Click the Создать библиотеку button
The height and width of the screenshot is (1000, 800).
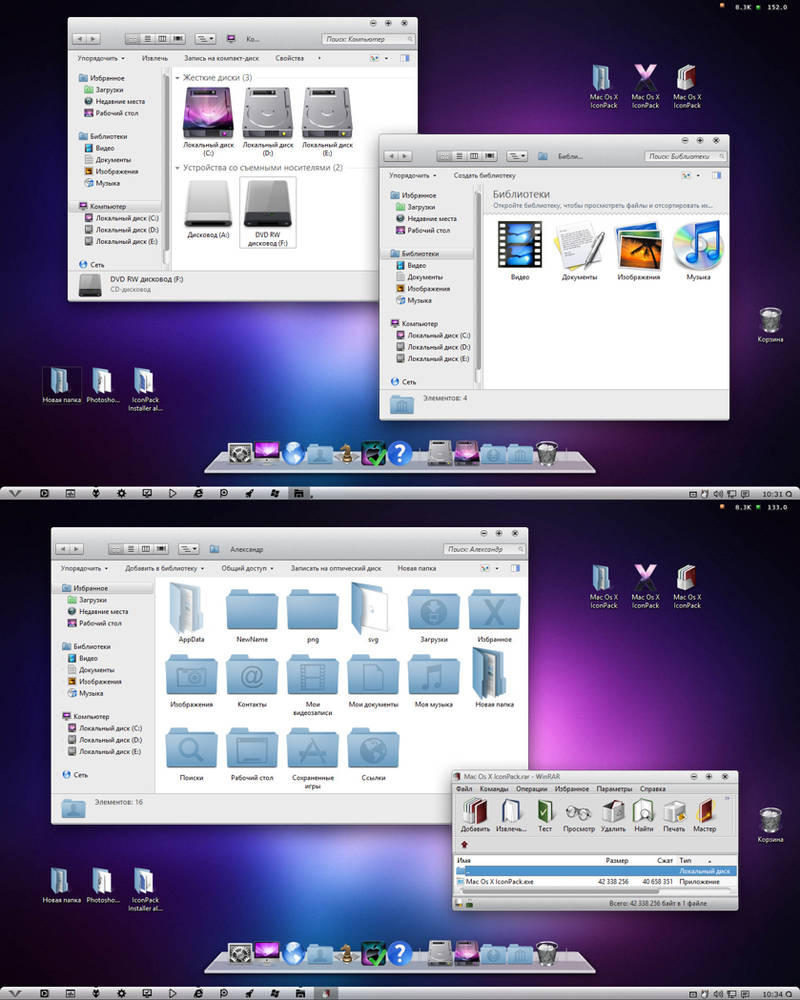pyautogui.click(x=486, y=173)
